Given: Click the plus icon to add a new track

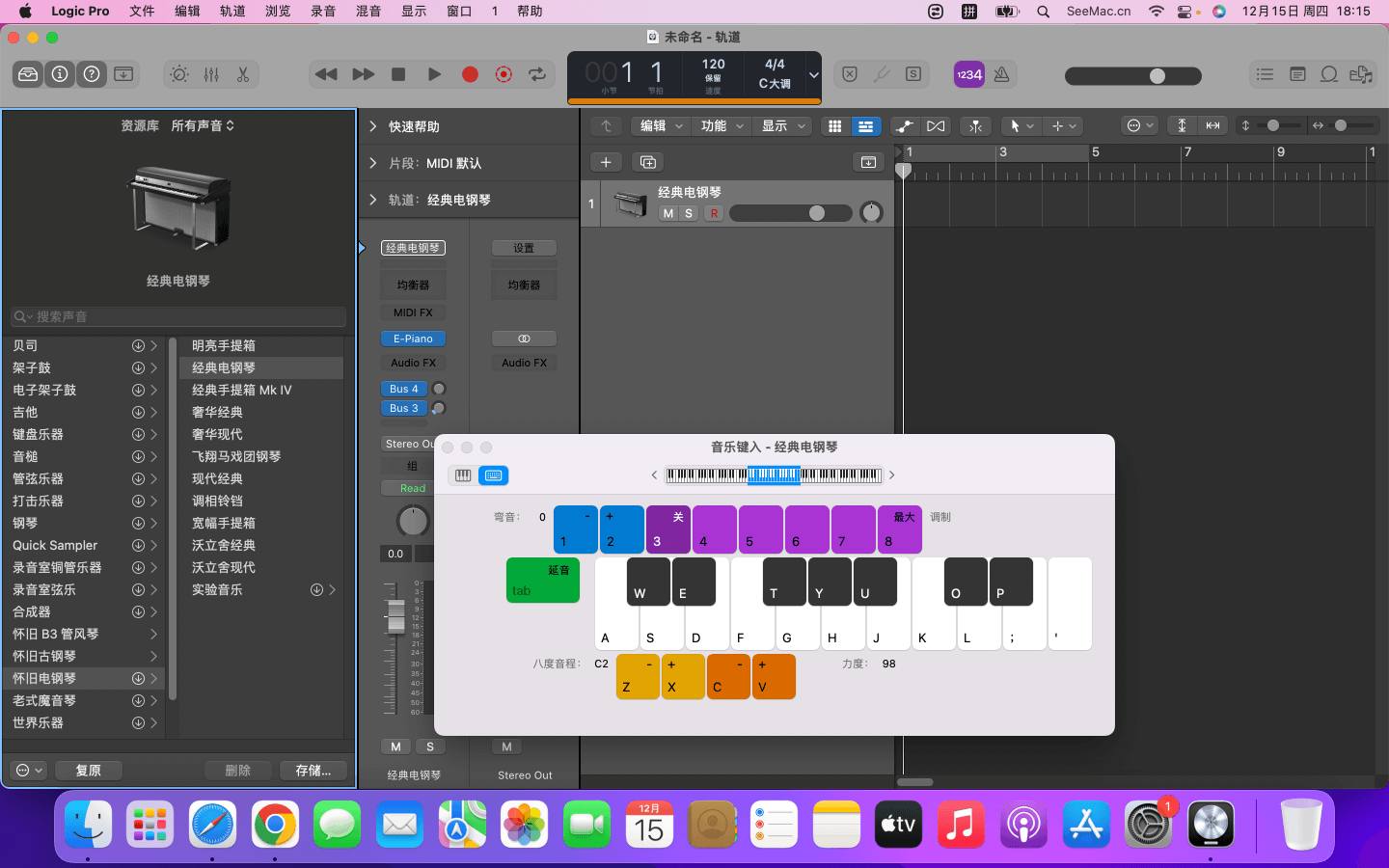Looking at the screenshot, I should [x=606, y=162].
